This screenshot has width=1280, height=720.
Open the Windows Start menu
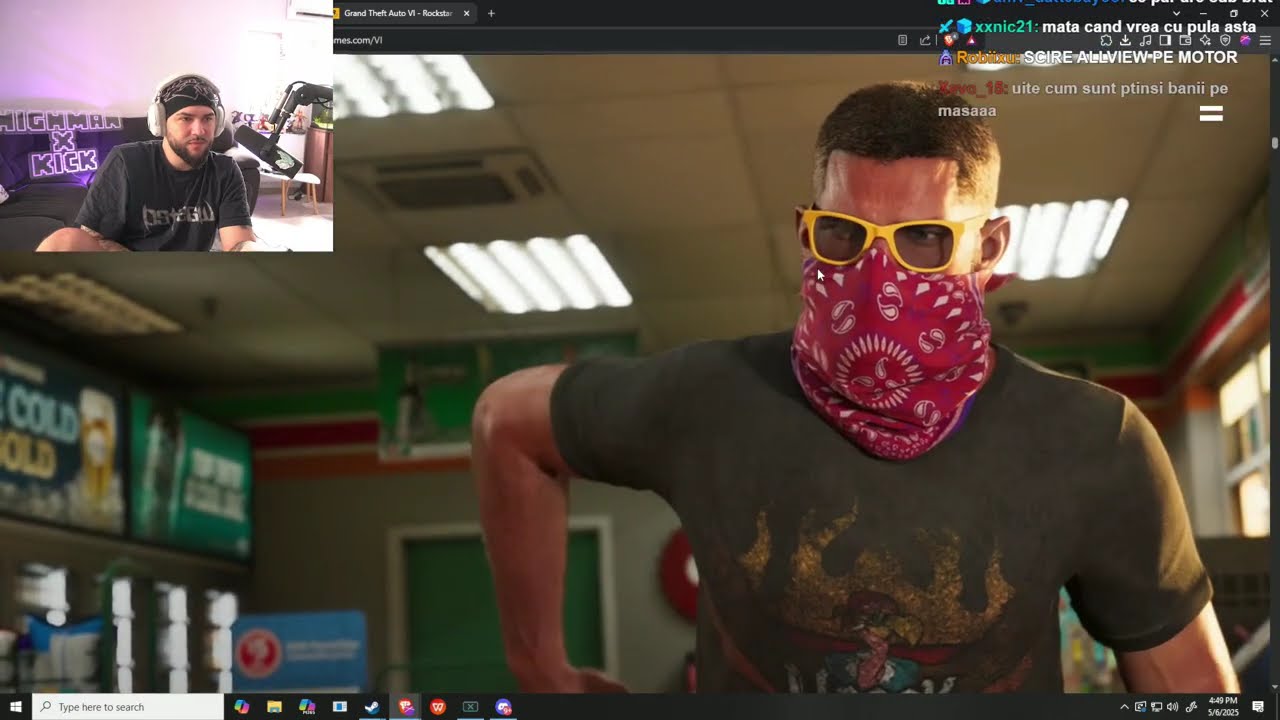coord(15,707)
